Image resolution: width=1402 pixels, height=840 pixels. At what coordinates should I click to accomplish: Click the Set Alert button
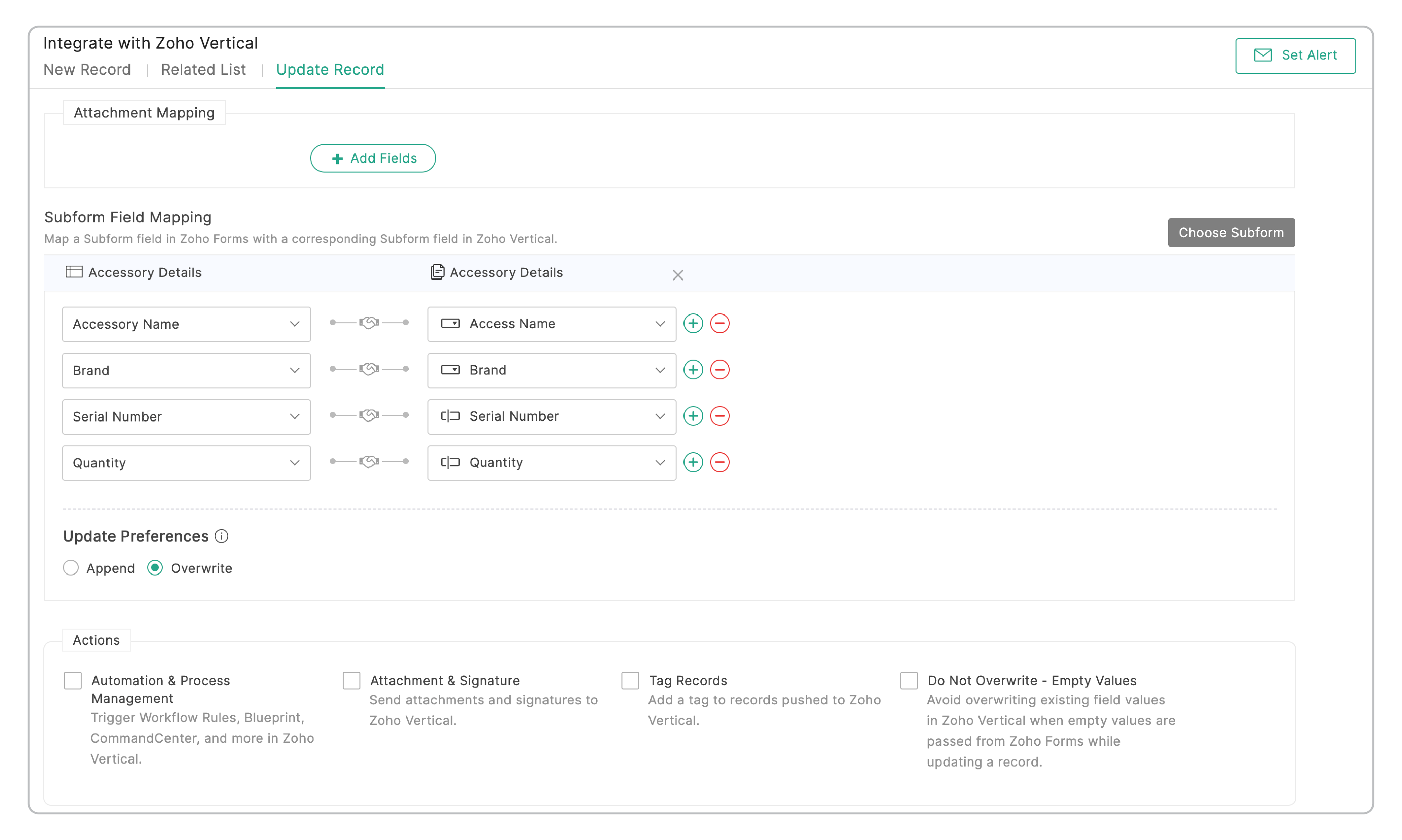click(x=1295, y=55)
